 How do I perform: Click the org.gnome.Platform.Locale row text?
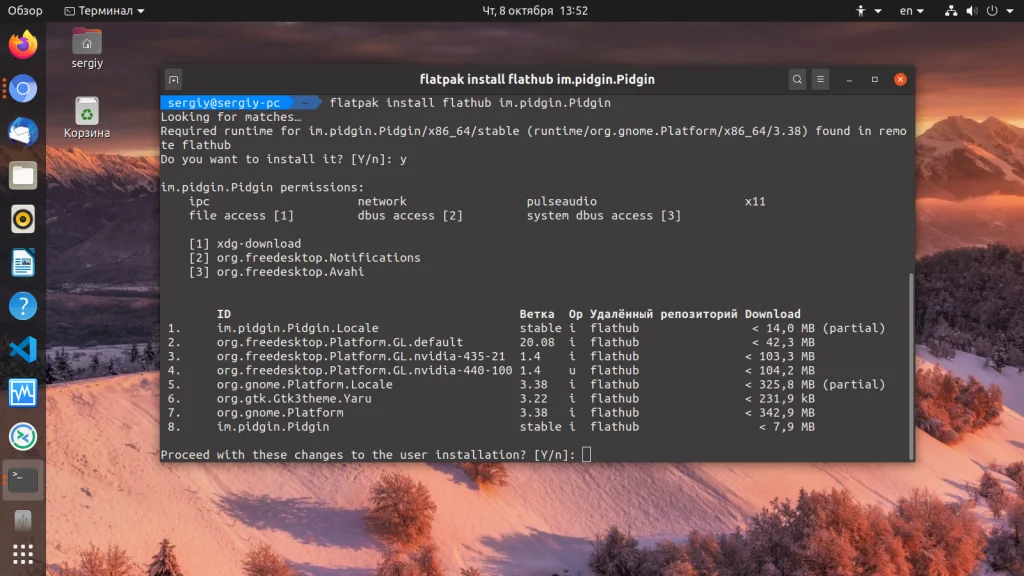305,385
